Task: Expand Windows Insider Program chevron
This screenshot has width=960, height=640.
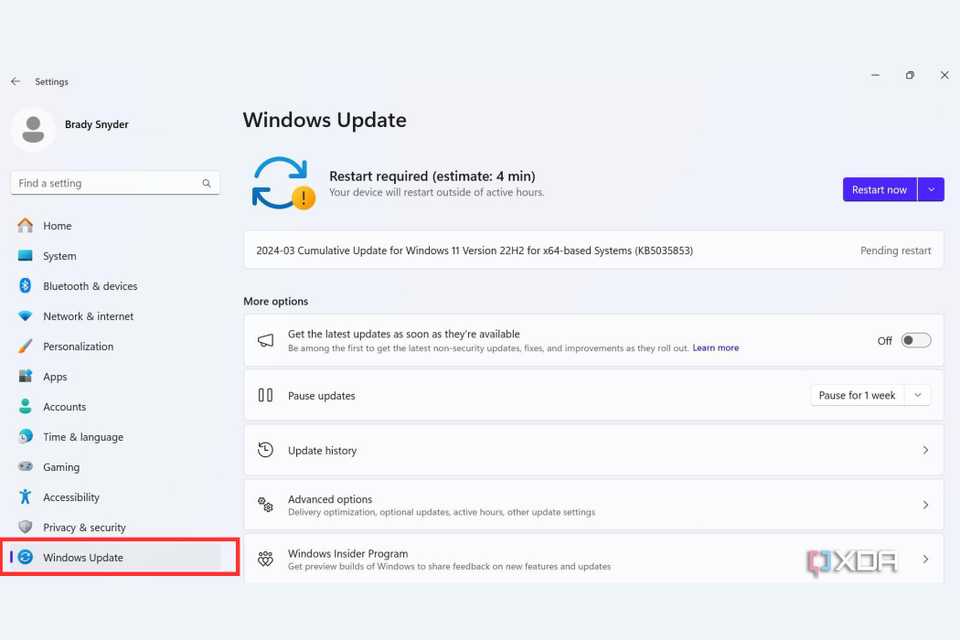Action: pyautogui.click(x=926, y=559)
